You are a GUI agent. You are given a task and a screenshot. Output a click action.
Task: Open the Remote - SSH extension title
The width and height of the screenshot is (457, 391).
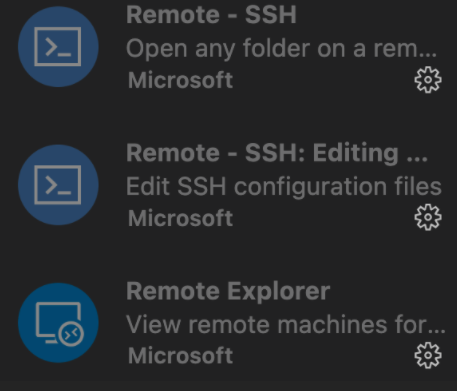pyautogui.click(x=211, y=15)
